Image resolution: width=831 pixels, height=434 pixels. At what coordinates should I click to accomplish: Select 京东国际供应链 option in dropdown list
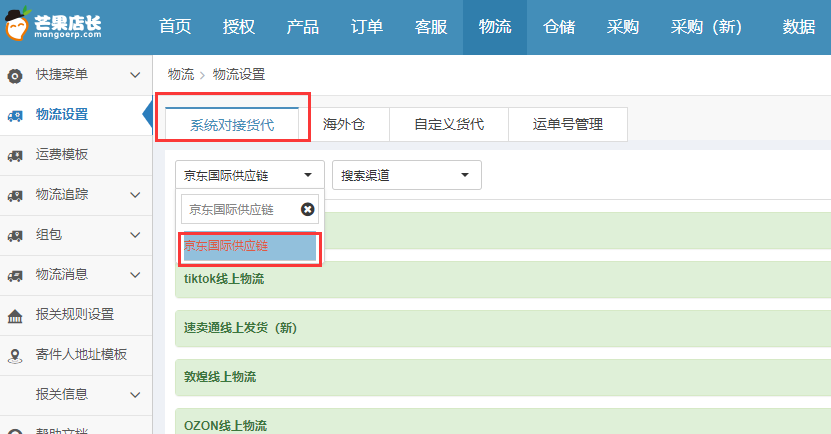250,246
